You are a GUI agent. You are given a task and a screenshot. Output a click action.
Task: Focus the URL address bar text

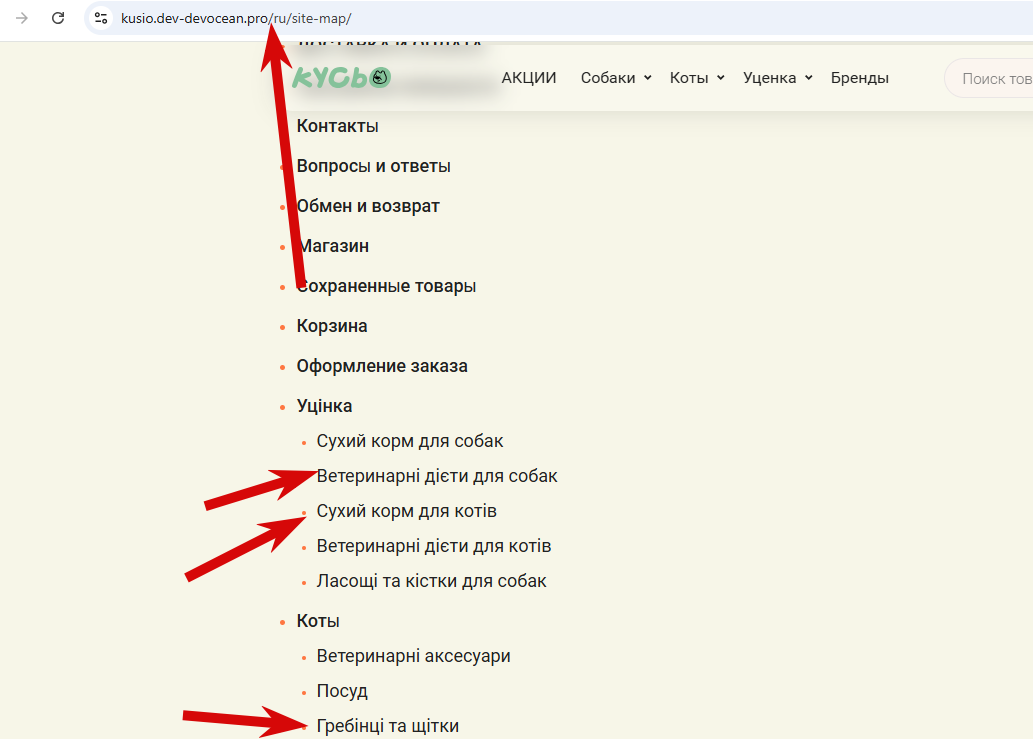236,18
